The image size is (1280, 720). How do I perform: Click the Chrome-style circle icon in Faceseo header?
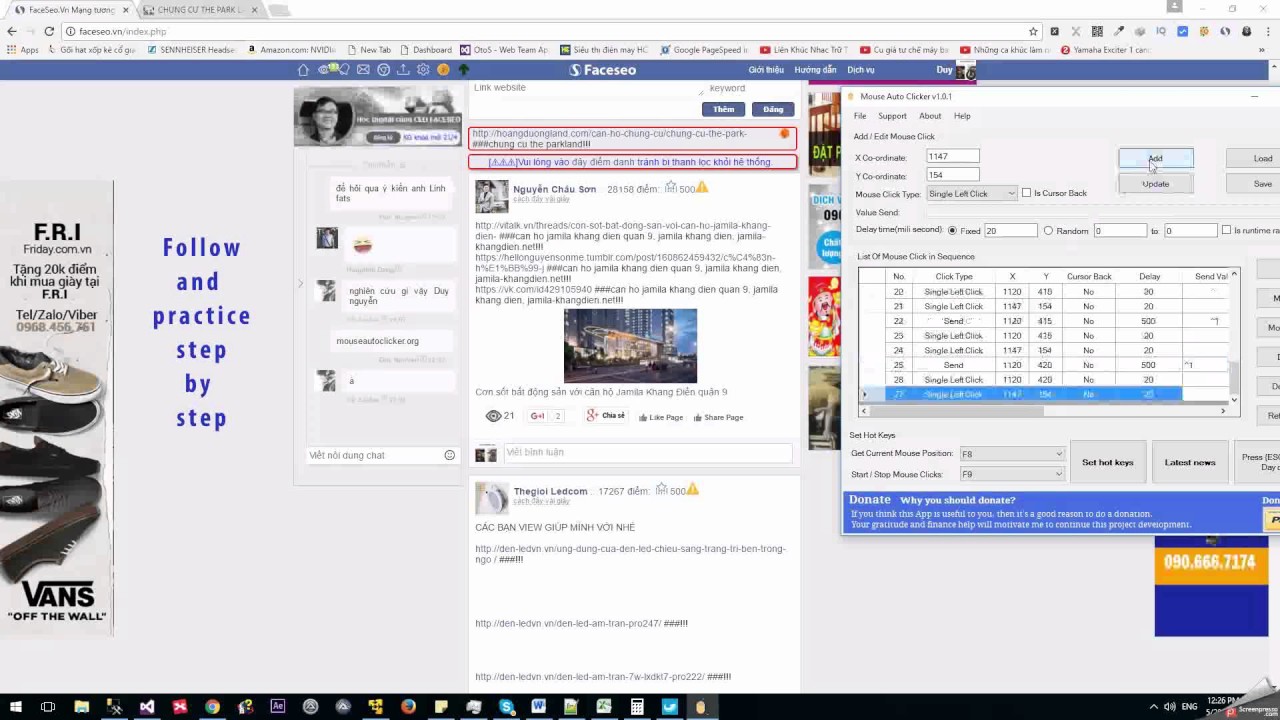[x=383, y=70]
